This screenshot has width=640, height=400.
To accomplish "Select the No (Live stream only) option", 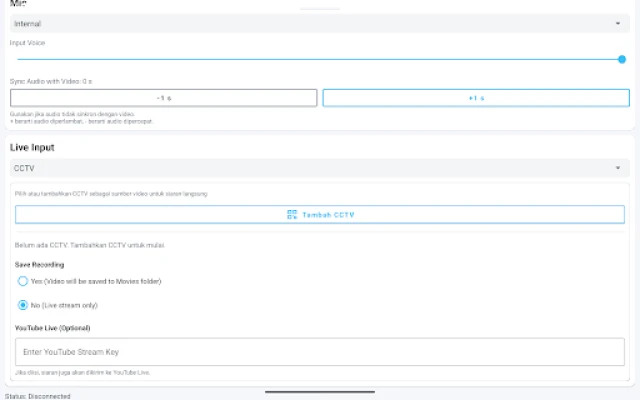I will click(23, 304).
